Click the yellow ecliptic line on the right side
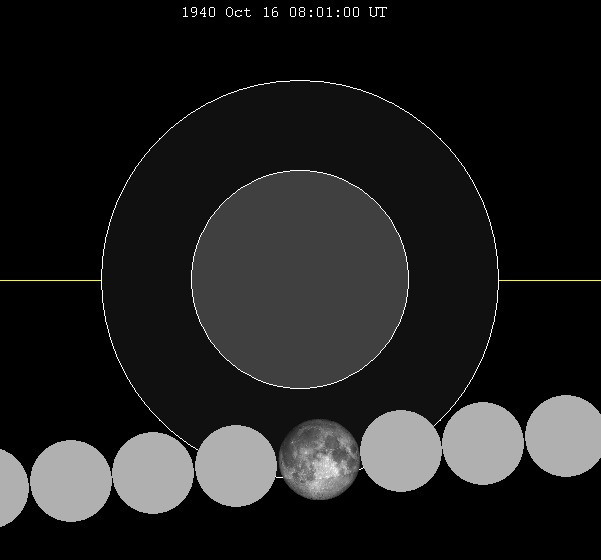The height and width of the screenshot is (560, 601). 550,280
